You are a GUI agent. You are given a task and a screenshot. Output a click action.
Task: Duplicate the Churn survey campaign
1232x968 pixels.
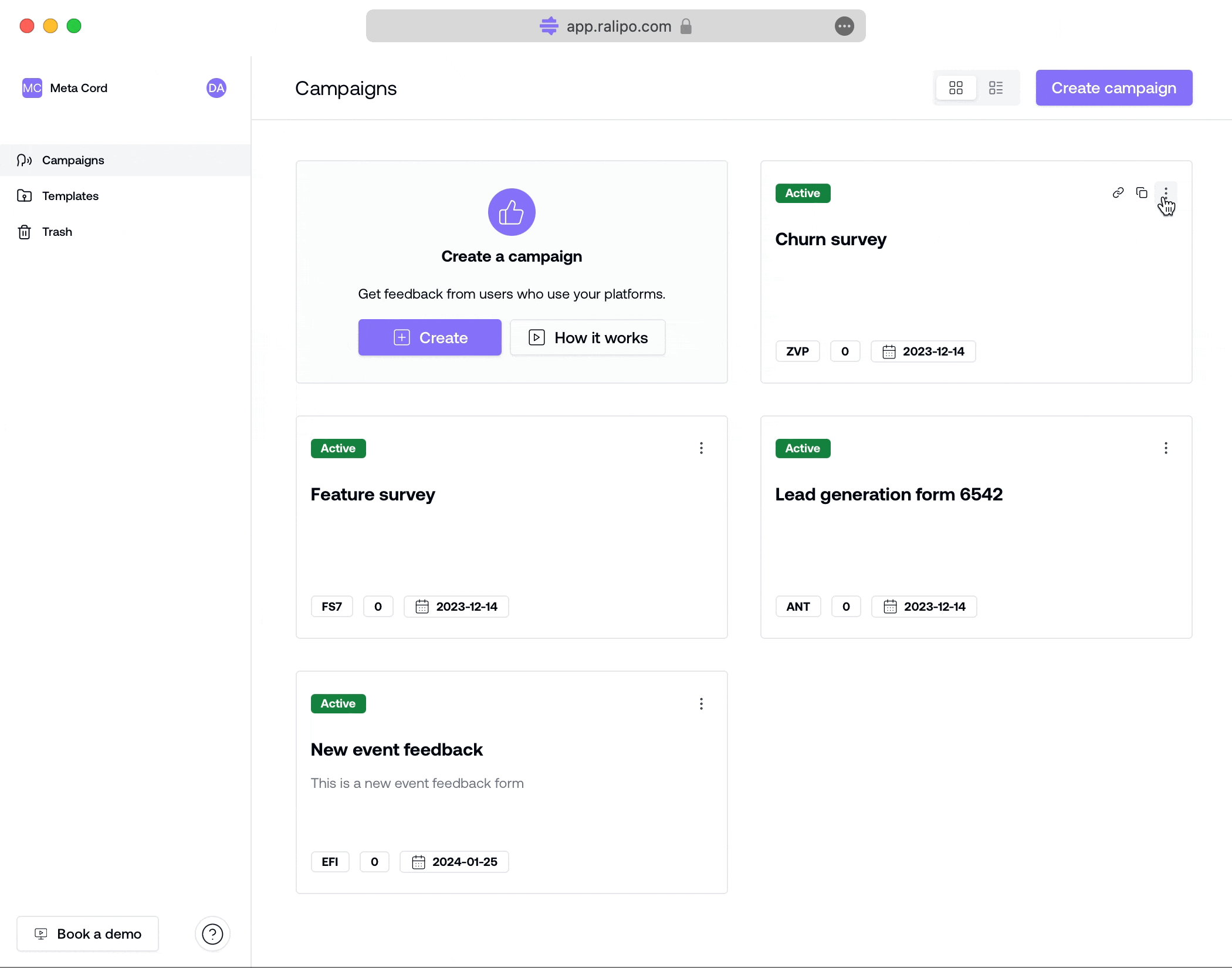(x=1142, y=193)
